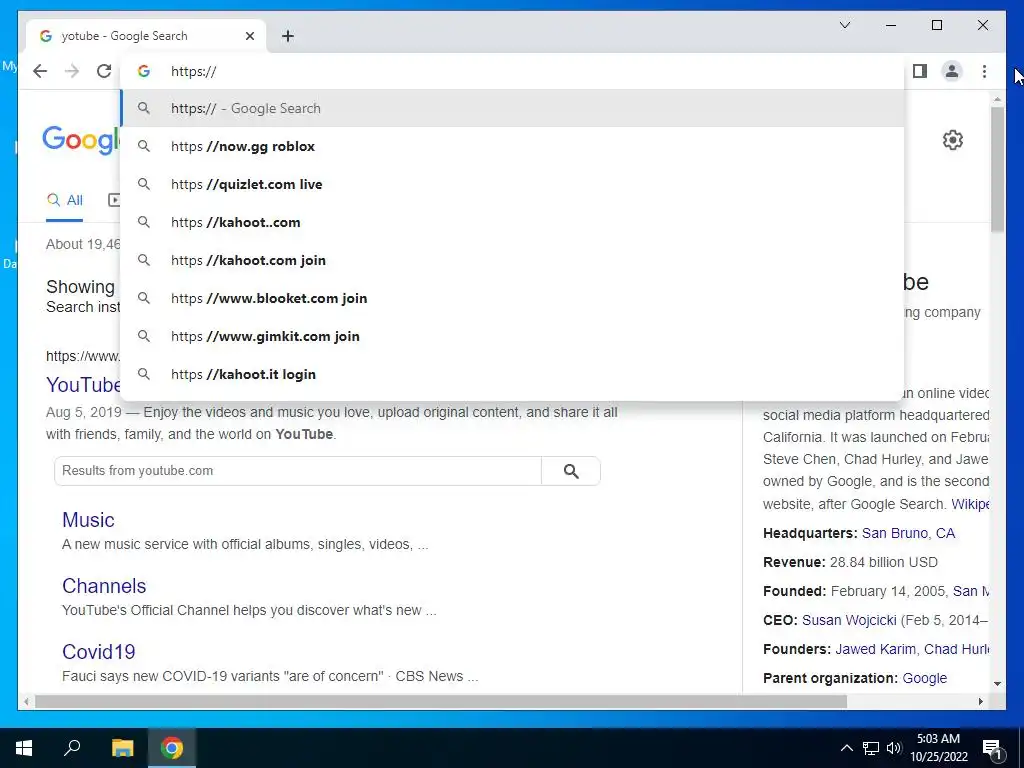
Task: Click the vertical scrollbar thumb of the page
Action: tap(997, 168)
